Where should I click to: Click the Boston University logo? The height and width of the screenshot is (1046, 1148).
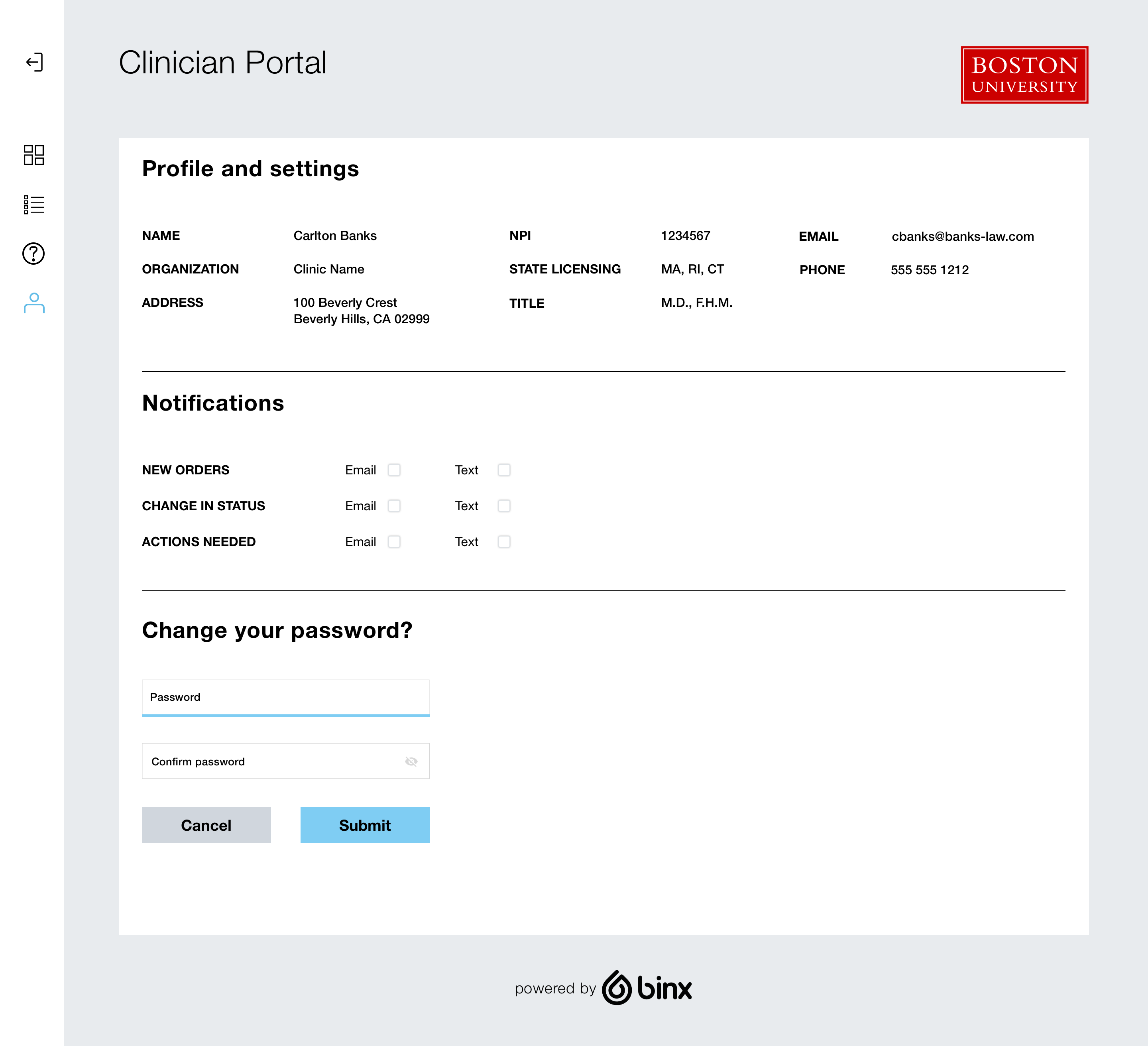pos(1024,75)
